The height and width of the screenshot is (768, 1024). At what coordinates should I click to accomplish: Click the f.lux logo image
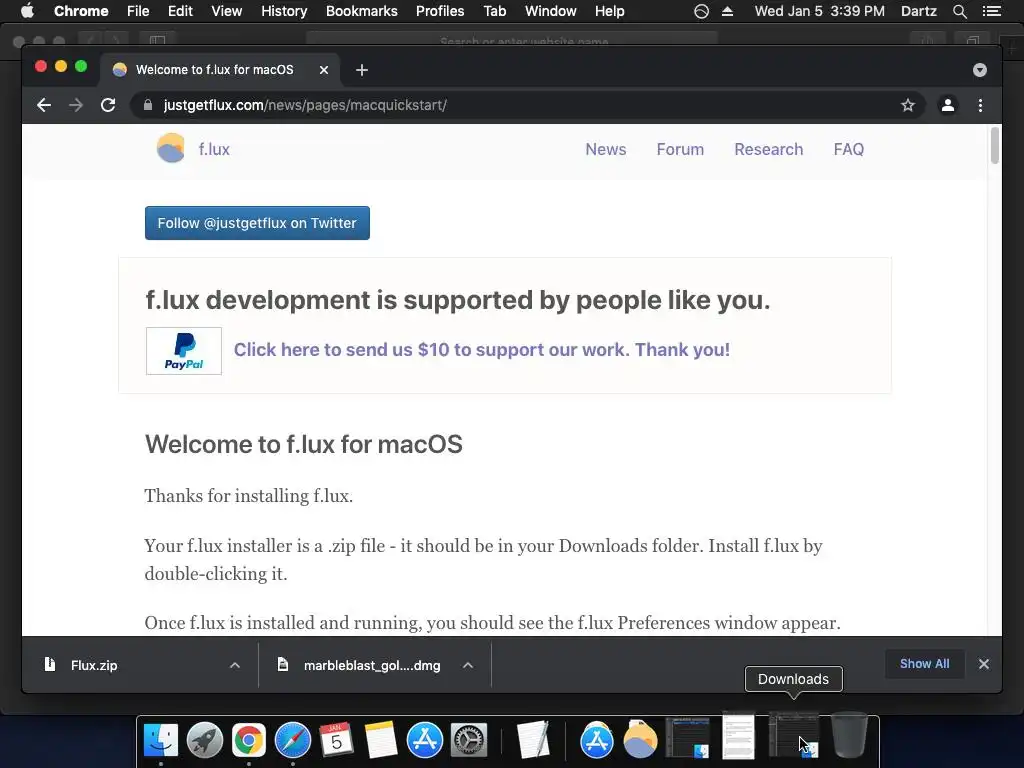click(x=171, y=148)
